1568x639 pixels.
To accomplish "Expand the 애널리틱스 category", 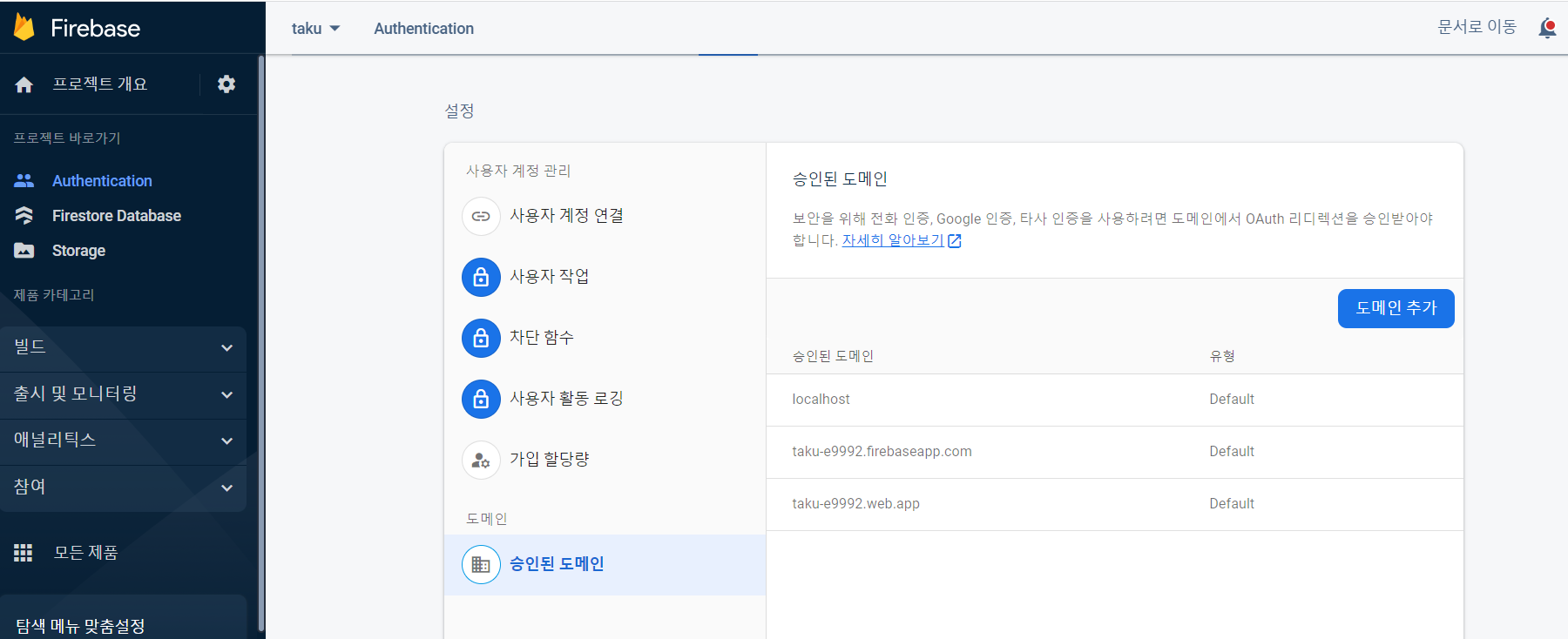I will [123, 441].
